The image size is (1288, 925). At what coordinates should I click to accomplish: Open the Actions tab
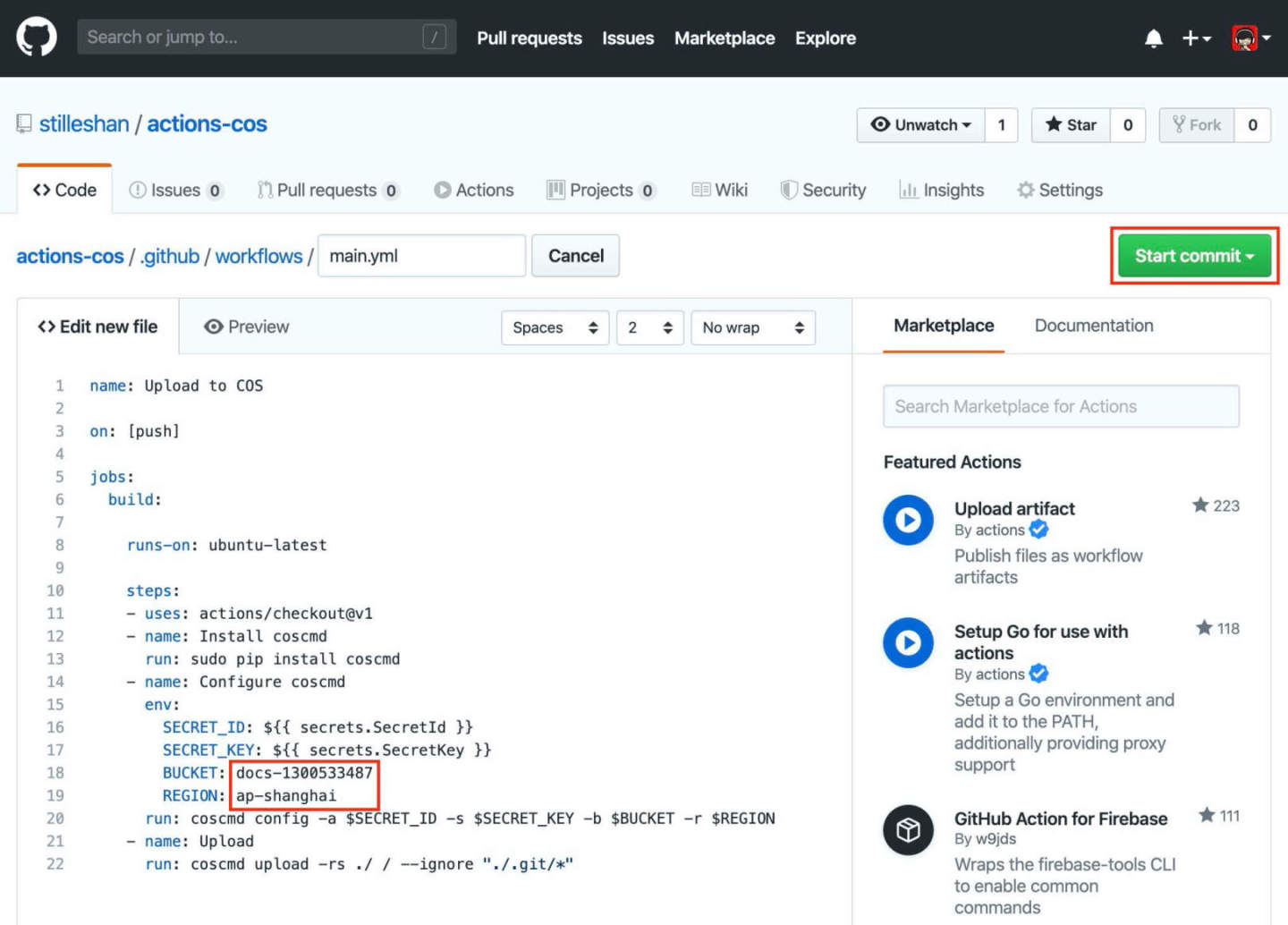pos(474,190)
